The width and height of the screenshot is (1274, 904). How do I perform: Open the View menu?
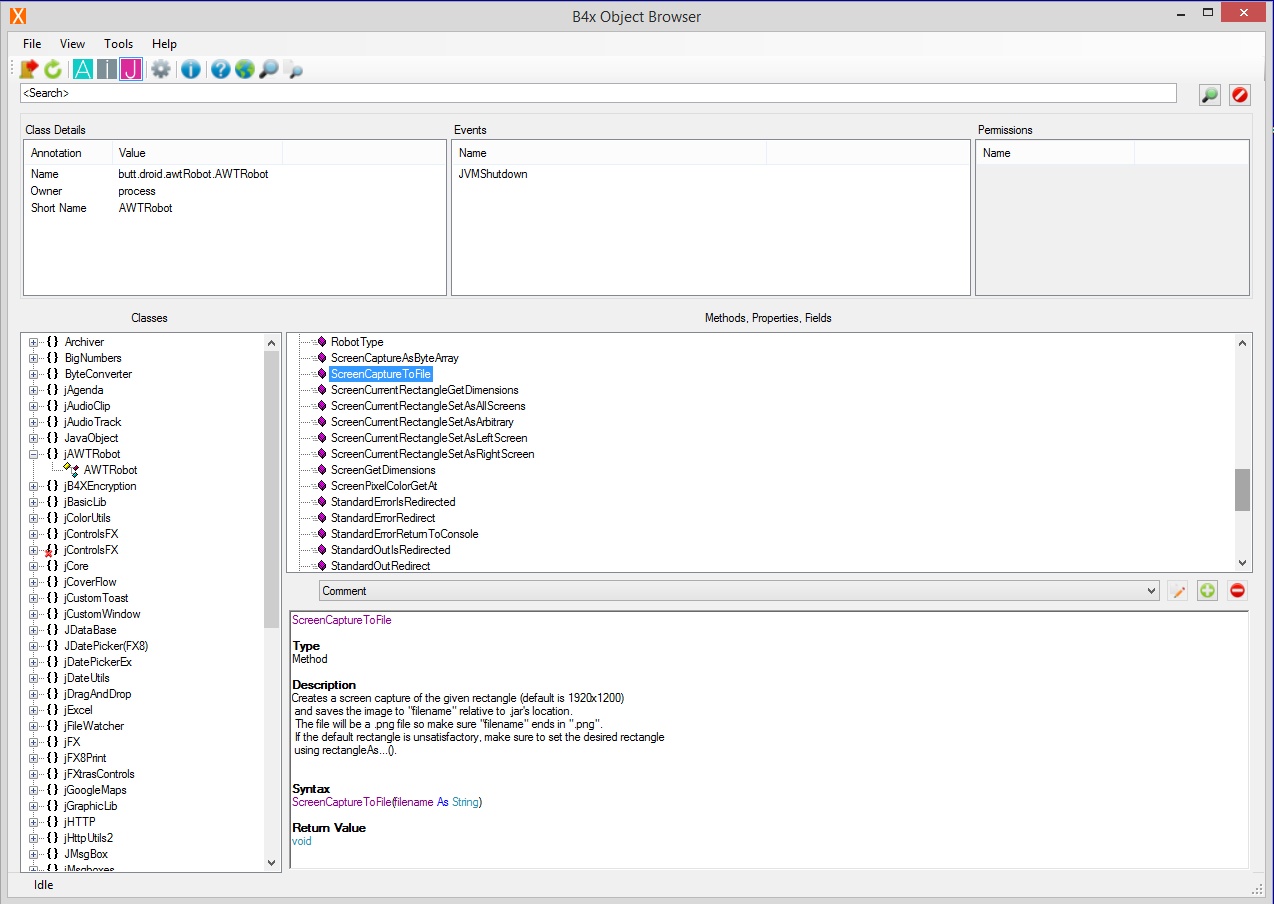[72, 44]
